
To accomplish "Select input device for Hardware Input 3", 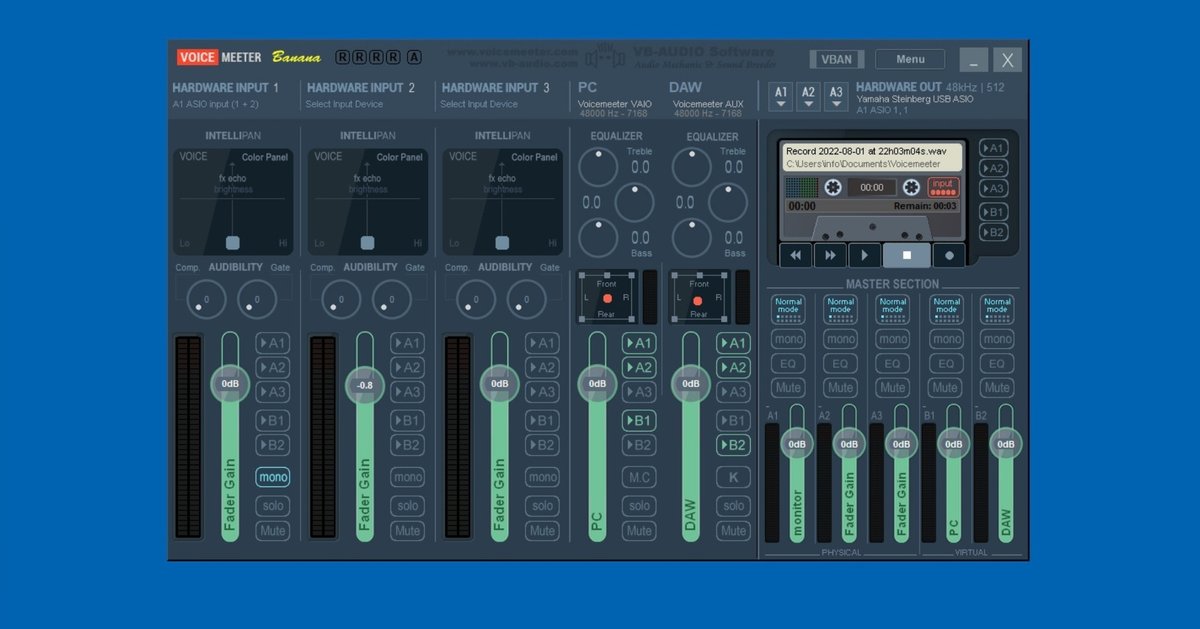I will pos(479,104).
